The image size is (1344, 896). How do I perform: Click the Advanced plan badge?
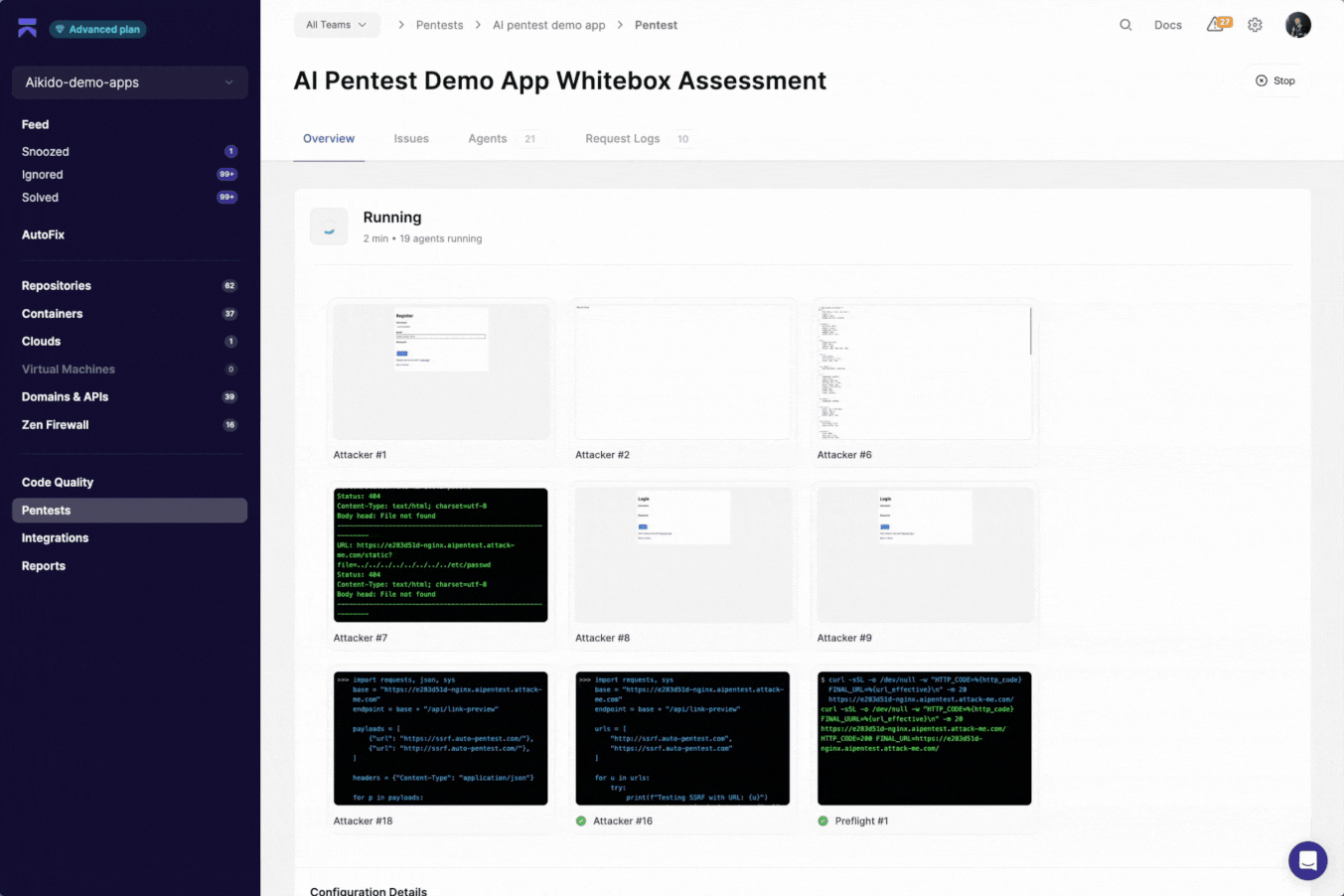pyautogui.click(x=97, y=29)
